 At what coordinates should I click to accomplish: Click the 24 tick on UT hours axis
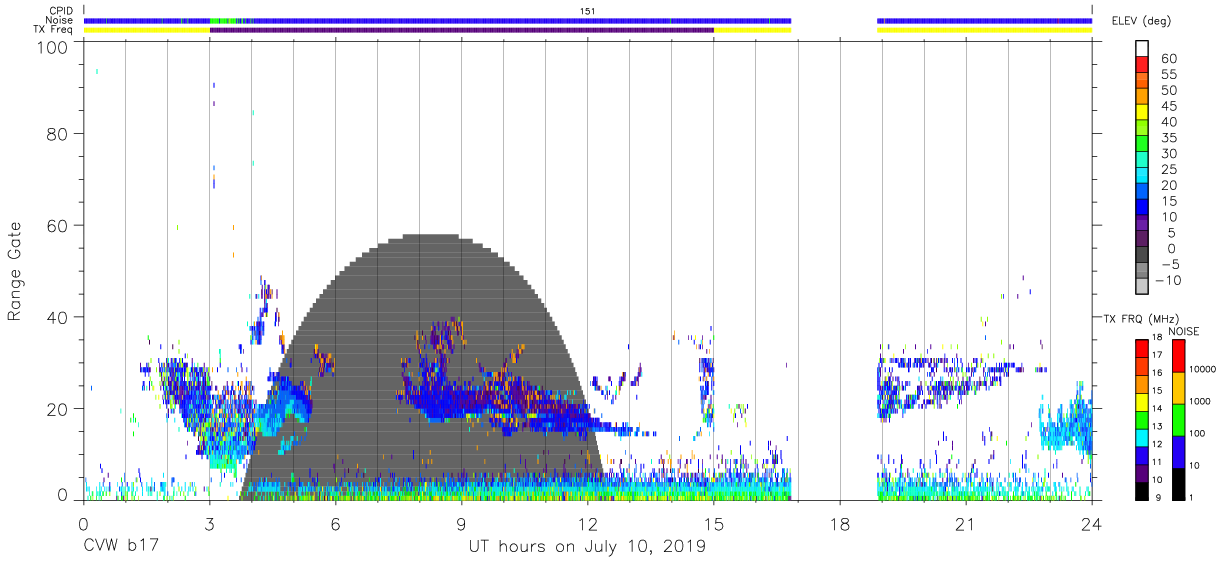tap(1091, 523)
